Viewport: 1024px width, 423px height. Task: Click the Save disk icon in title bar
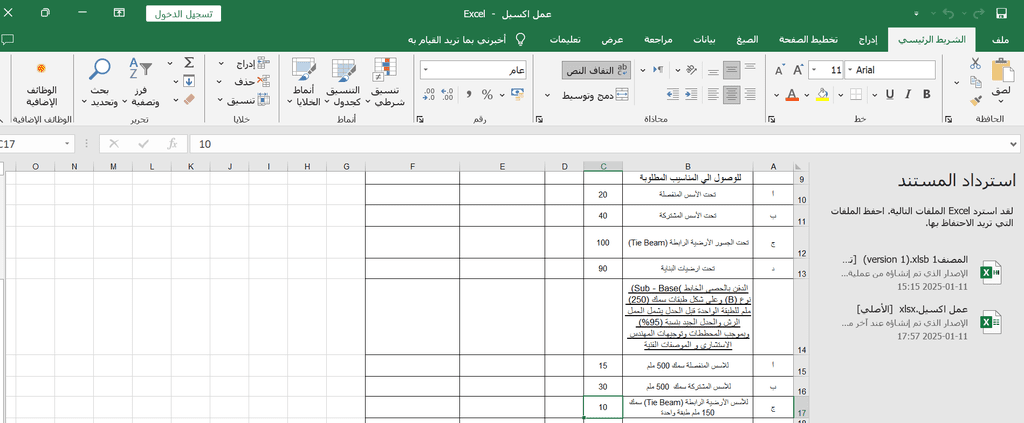[1000, 14]
